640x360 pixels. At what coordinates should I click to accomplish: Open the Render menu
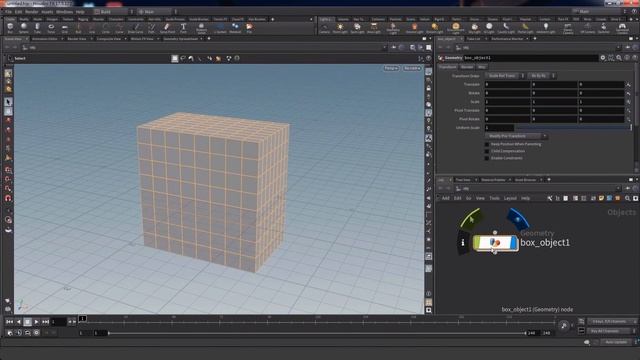pos(31,12)
